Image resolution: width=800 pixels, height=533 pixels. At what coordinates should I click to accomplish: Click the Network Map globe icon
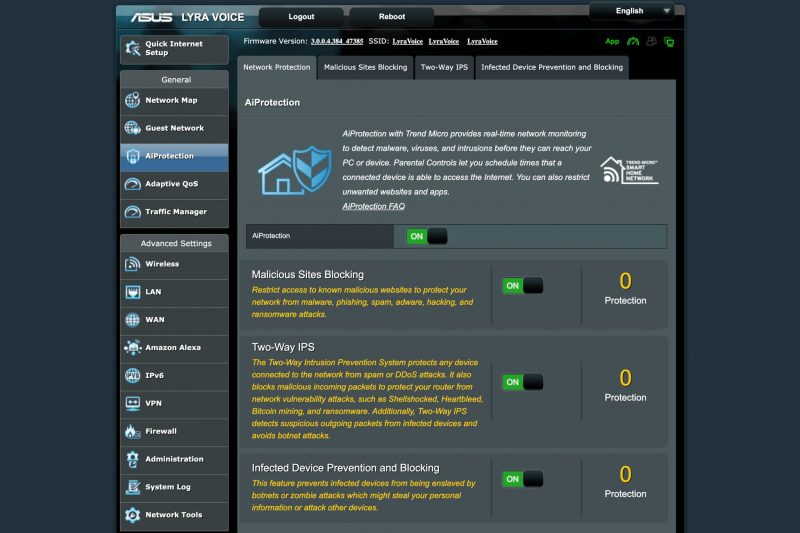tap(133, 100)
